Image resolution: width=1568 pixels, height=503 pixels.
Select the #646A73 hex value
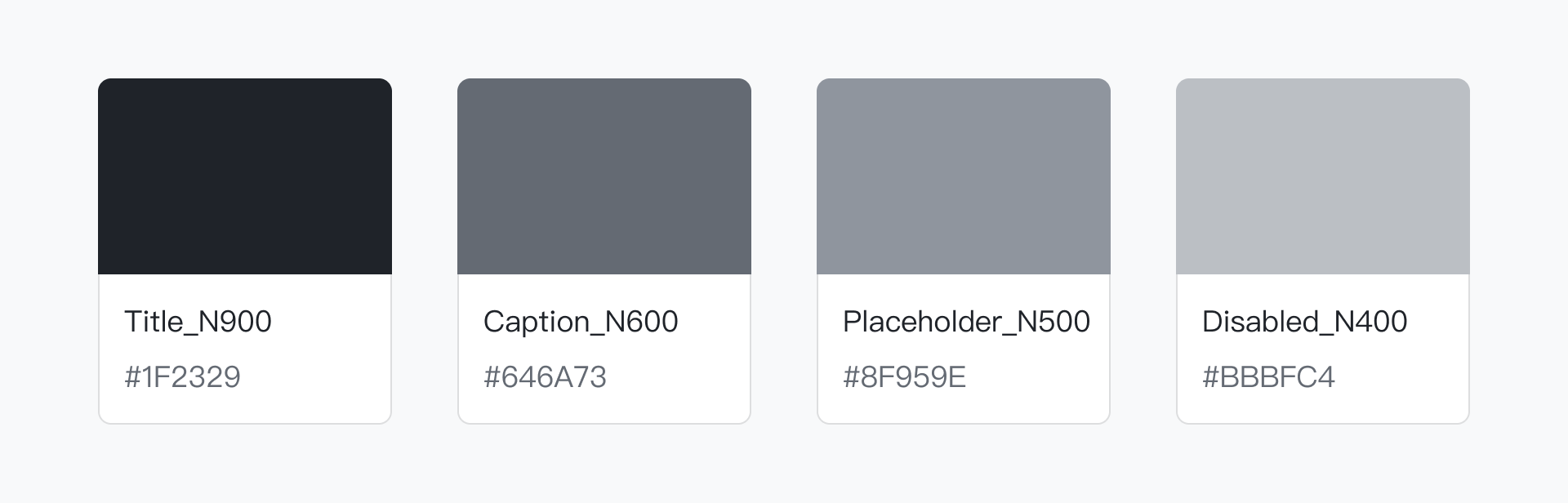pos(545,377)
